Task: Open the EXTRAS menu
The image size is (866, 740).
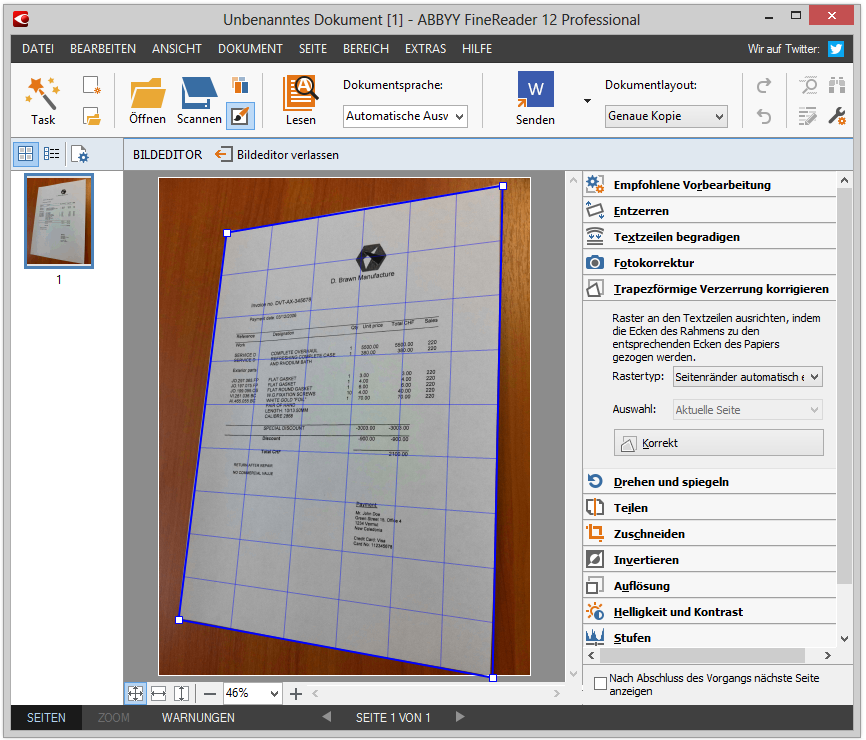Action: (425, 48)
